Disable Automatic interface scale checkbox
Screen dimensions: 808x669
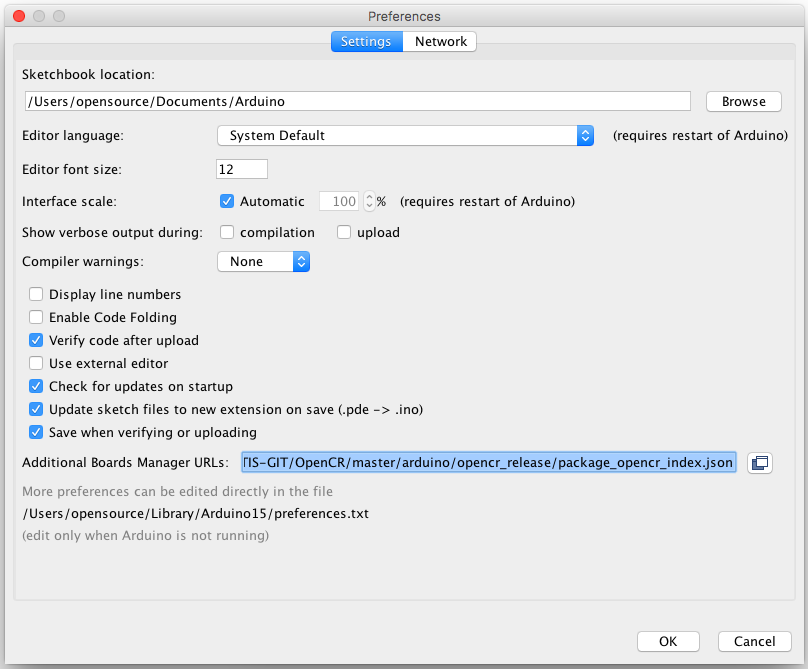point(227,201)
